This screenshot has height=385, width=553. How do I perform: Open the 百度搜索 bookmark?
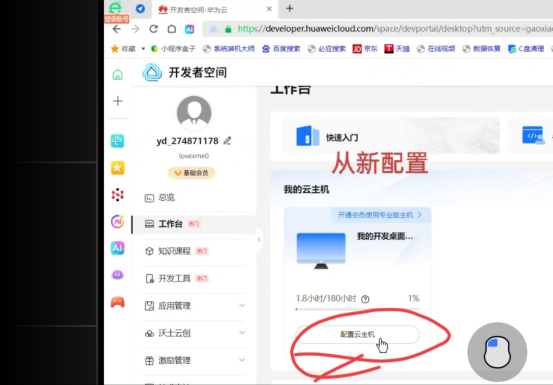coord(281,49)
